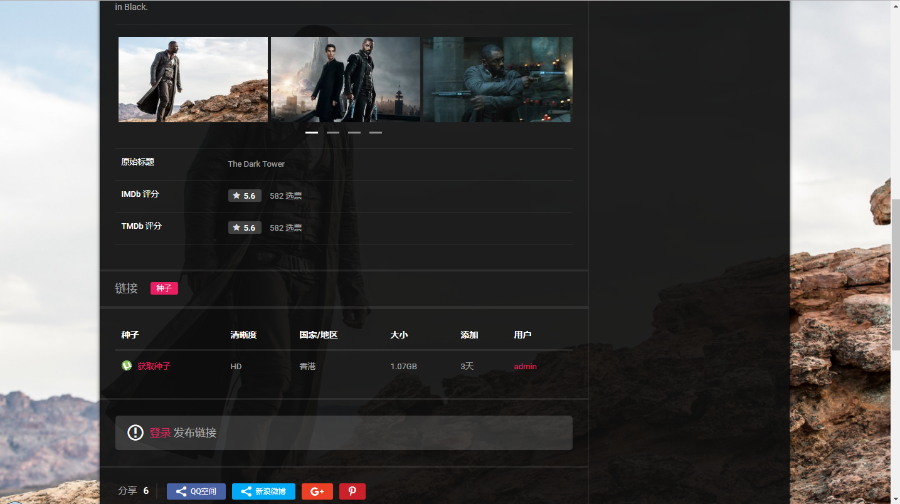
Task: Select the second carousel indicator dash
Action: pos(333,133)
